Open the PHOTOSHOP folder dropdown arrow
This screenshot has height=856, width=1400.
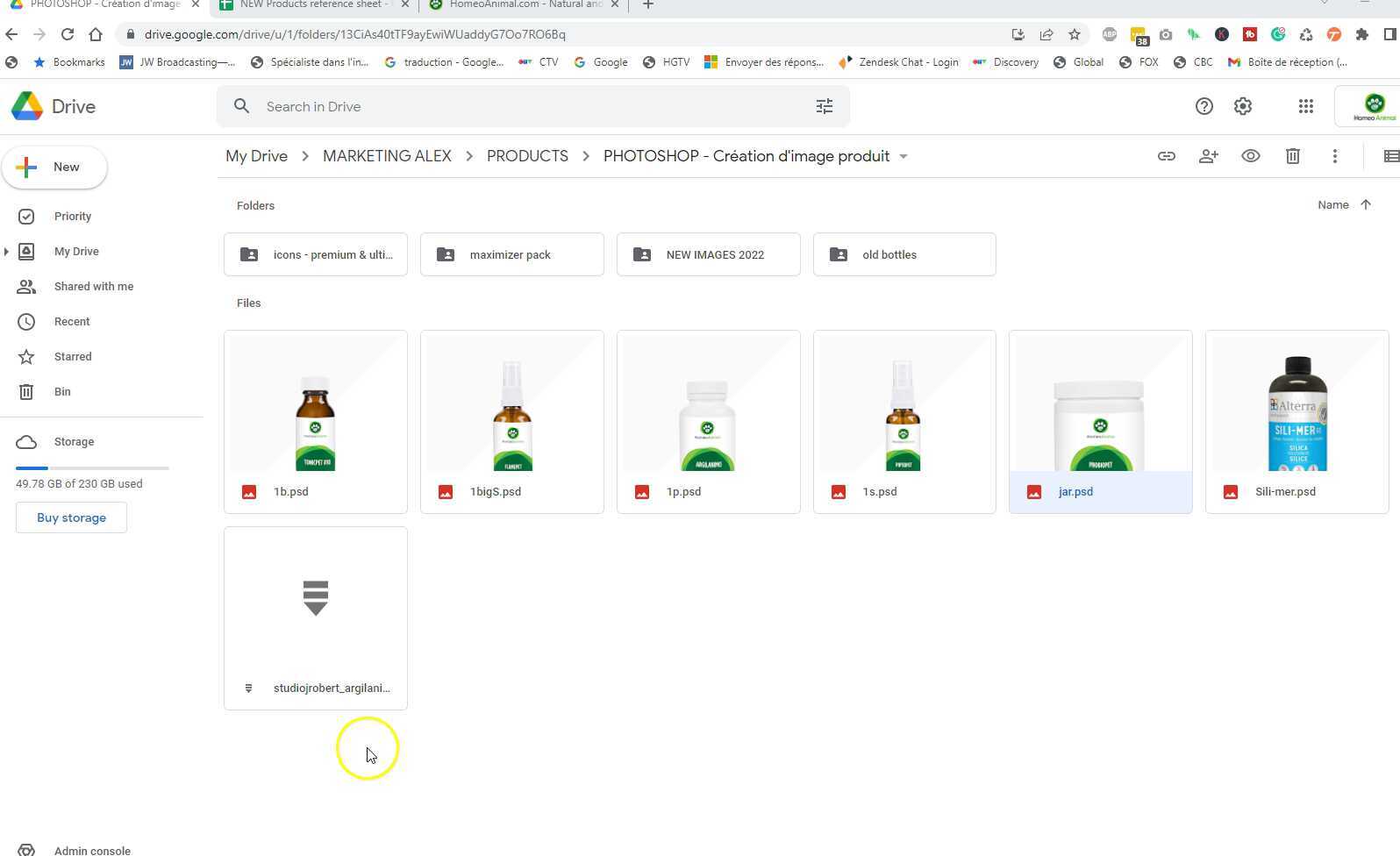(x=904, y=157)
